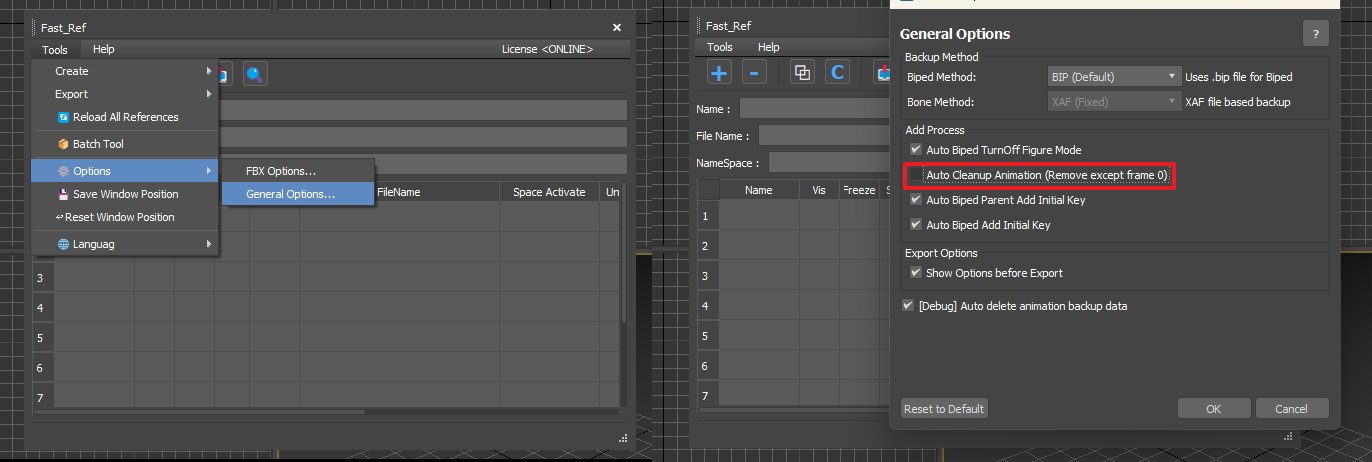Click the duplicate squares toolbar icon
This screenshot has width=1372, height=462.
point(802,72)
